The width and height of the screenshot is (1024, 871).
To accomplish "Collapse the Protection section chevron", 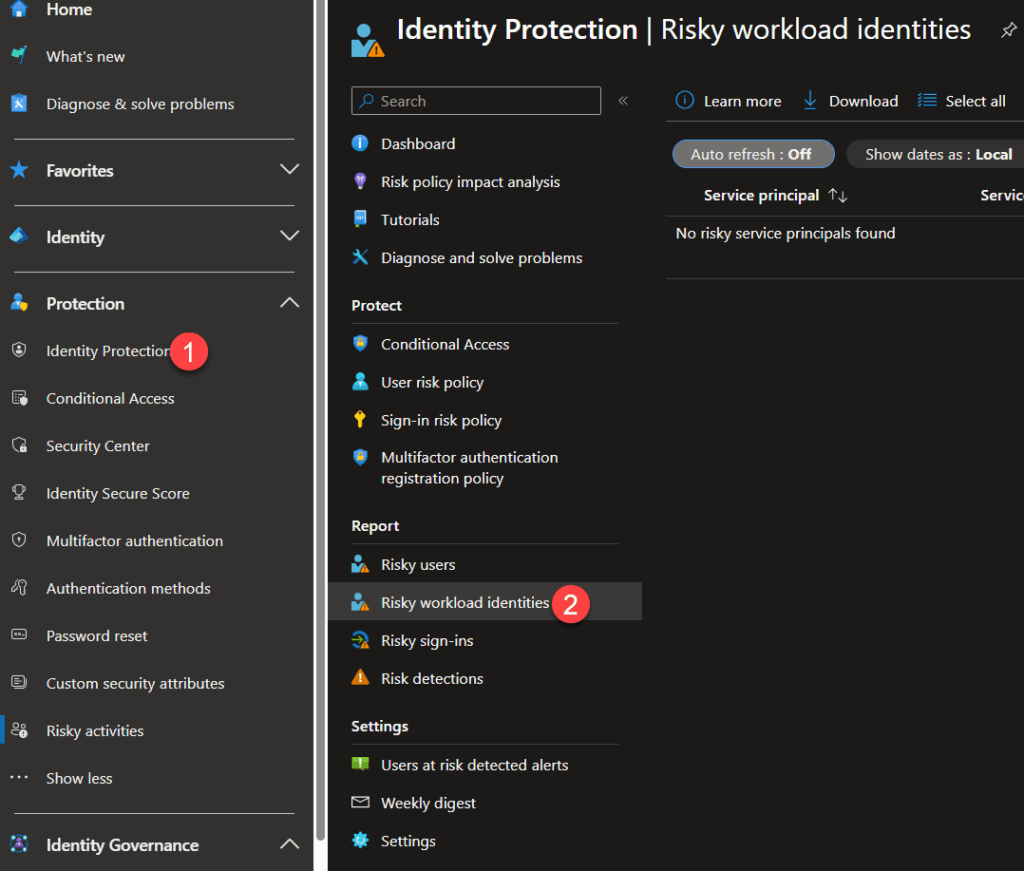I will click(x=289, y=303).
